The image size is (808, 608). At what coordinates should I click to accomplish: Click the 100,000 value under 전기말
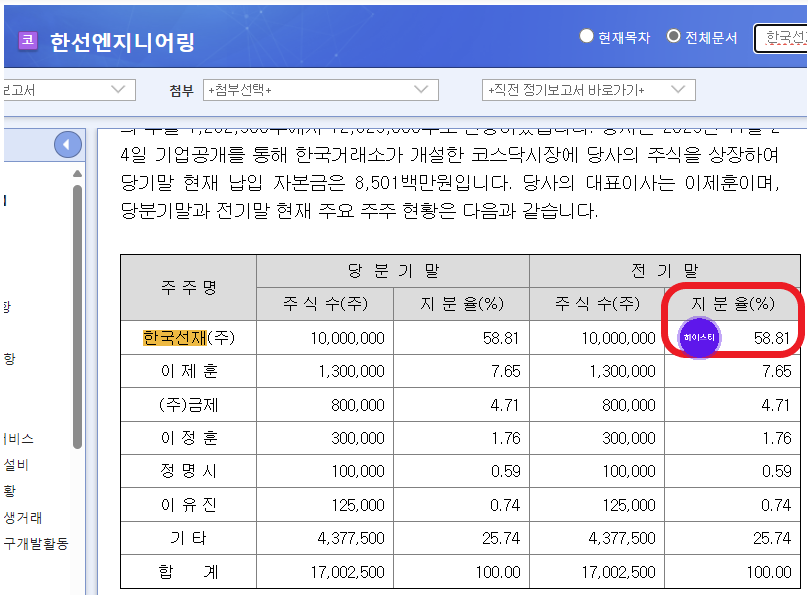coord(629,471)
